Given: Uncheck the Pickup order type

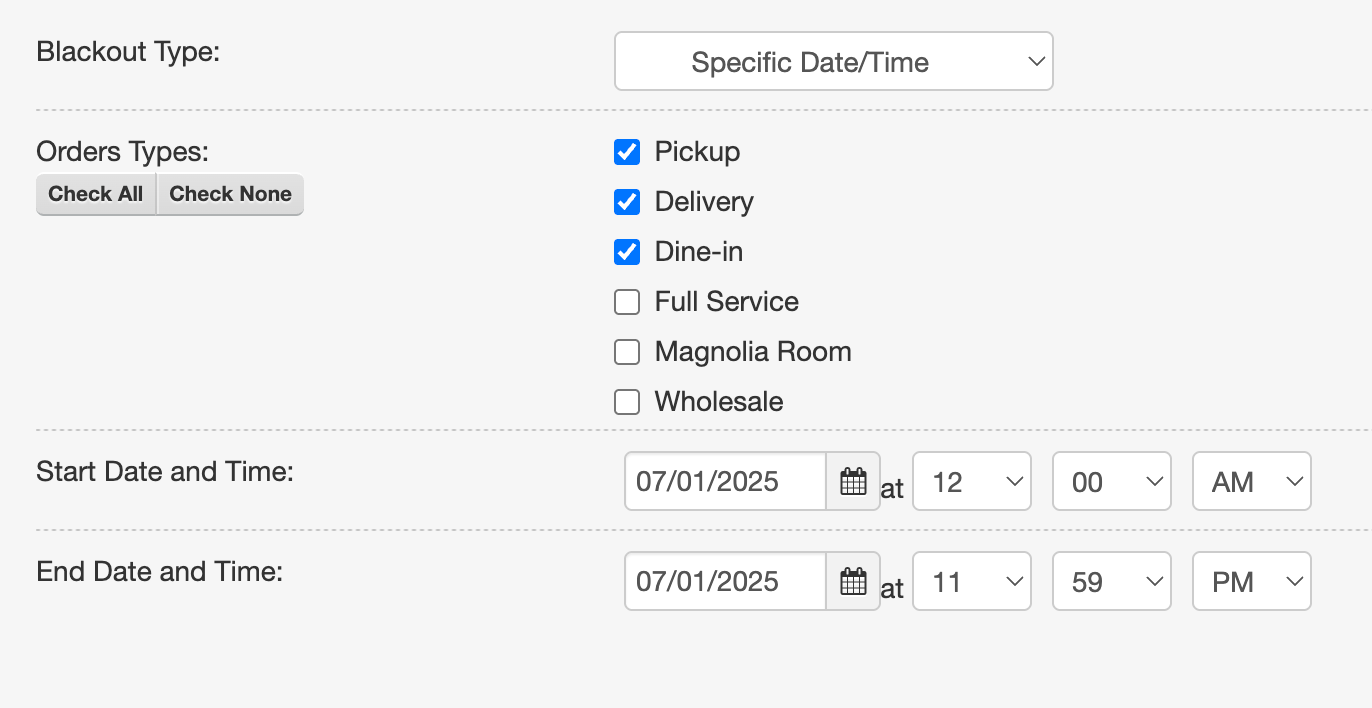Looking at the screenshot, I should coord(627,152).
